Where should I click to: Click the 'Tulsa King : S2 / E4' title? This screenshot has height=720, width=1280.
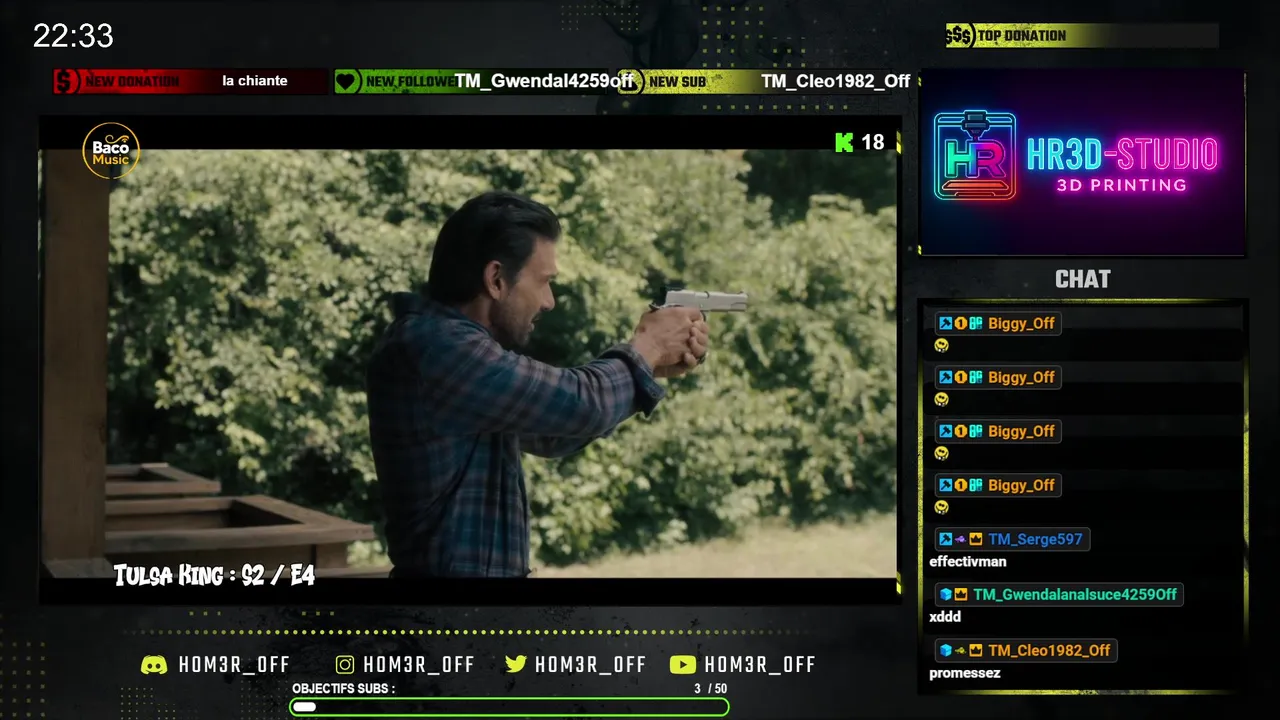pos(214,575)
